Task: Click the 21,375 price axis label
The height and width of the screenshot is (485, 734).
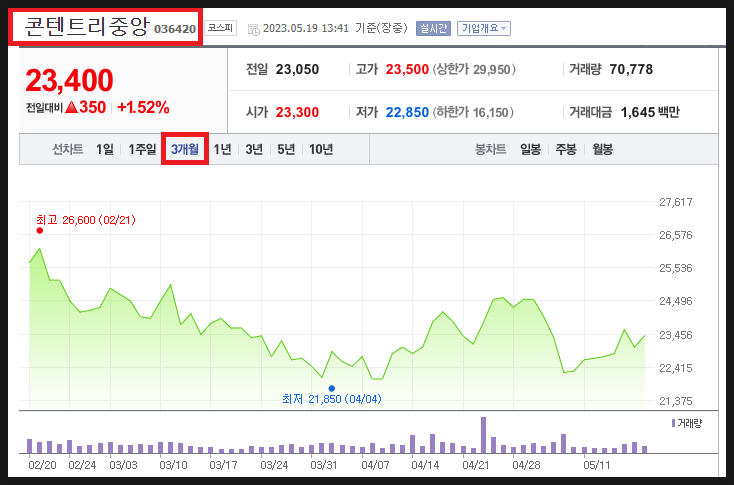Action: click(675, 401)
